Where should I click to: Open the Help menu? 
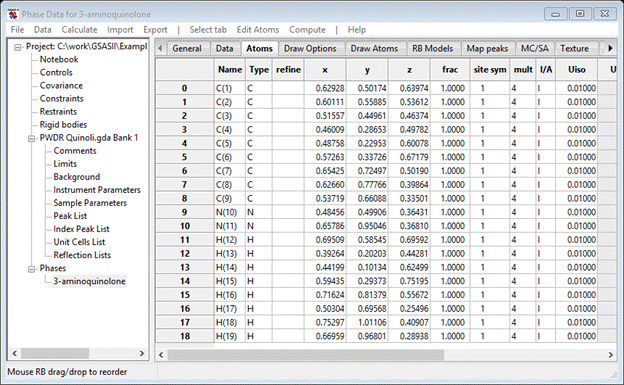click(357, 29)
